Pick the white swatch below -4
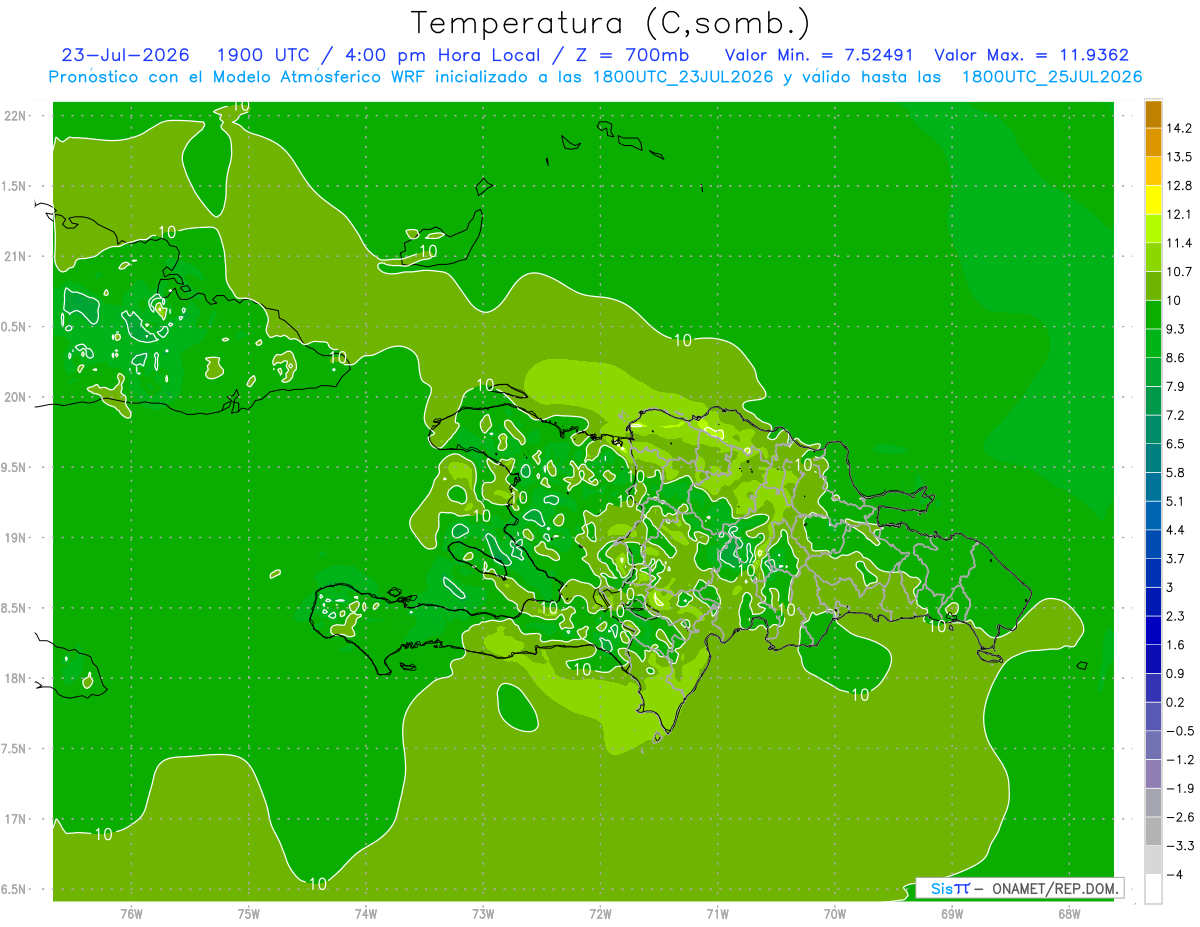Screen dimensions: 1200x927 1153,890
